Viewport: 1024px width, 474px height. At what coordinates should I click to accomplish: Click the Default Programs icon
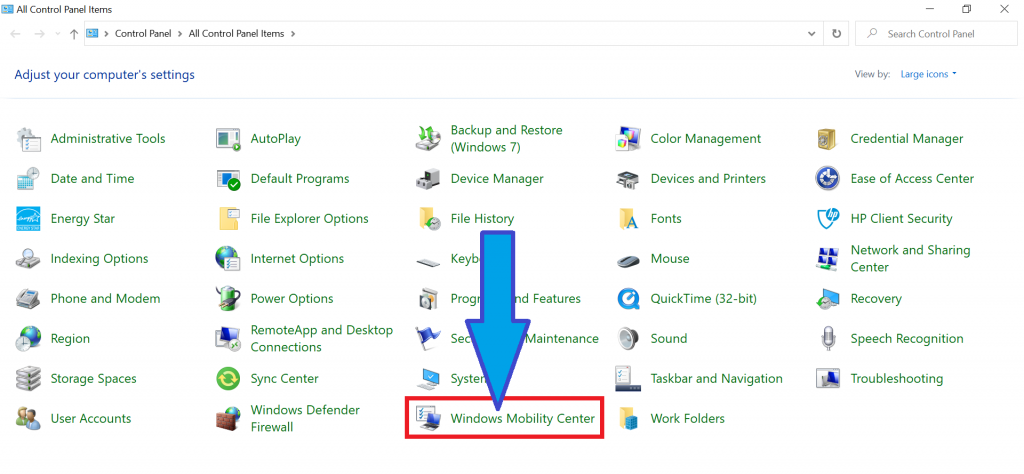229,179
